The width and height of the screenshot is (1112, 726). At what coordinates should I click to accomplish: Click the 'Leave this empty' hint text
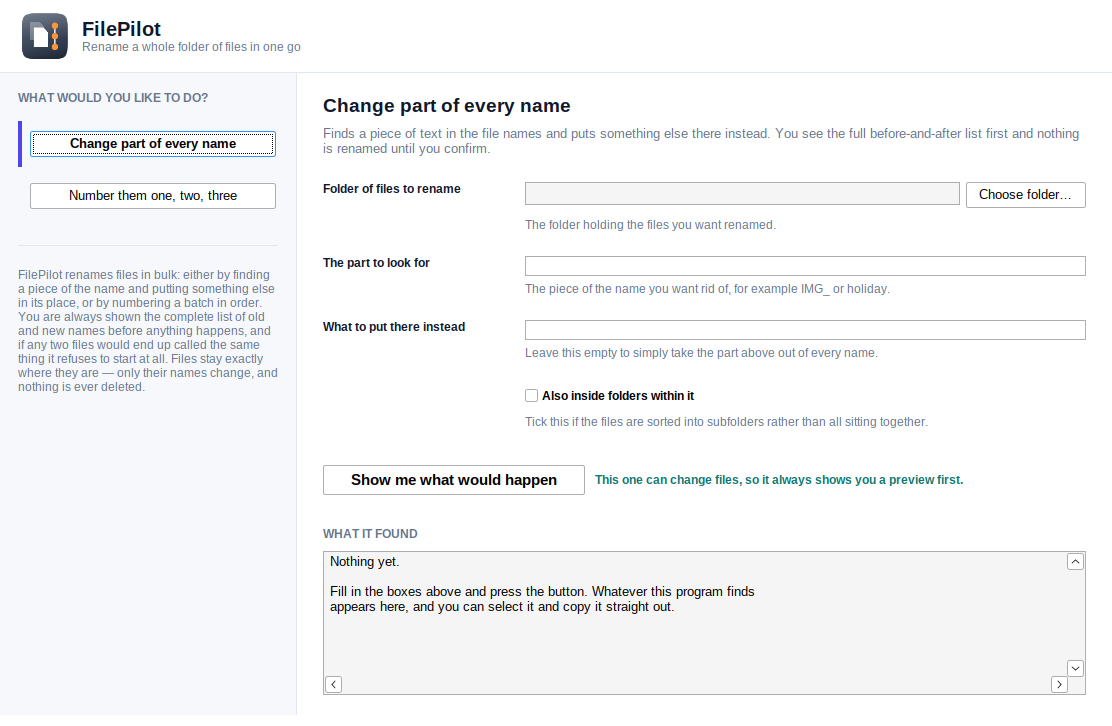pos(701,352)
